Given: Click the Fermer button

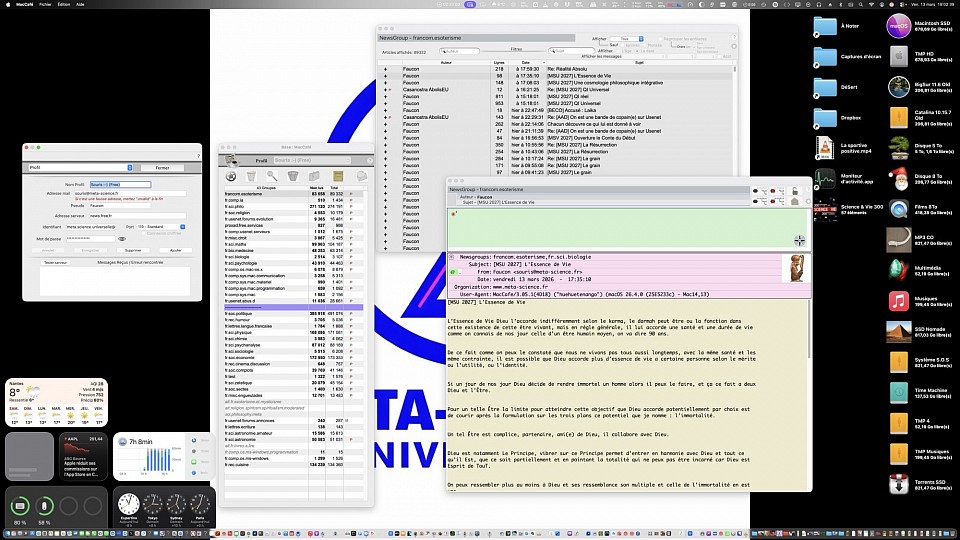Looking at the screenshot, I should click(162, 168).
